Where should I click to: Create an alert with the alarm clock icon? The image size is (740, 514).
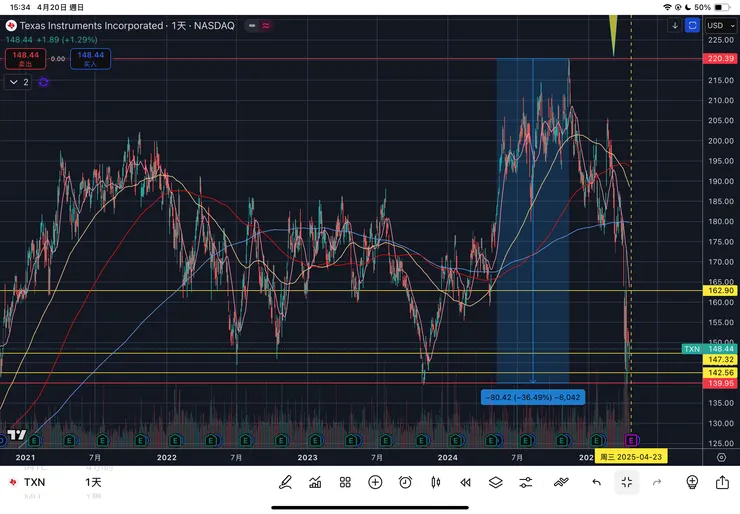(x=405, y=482)
